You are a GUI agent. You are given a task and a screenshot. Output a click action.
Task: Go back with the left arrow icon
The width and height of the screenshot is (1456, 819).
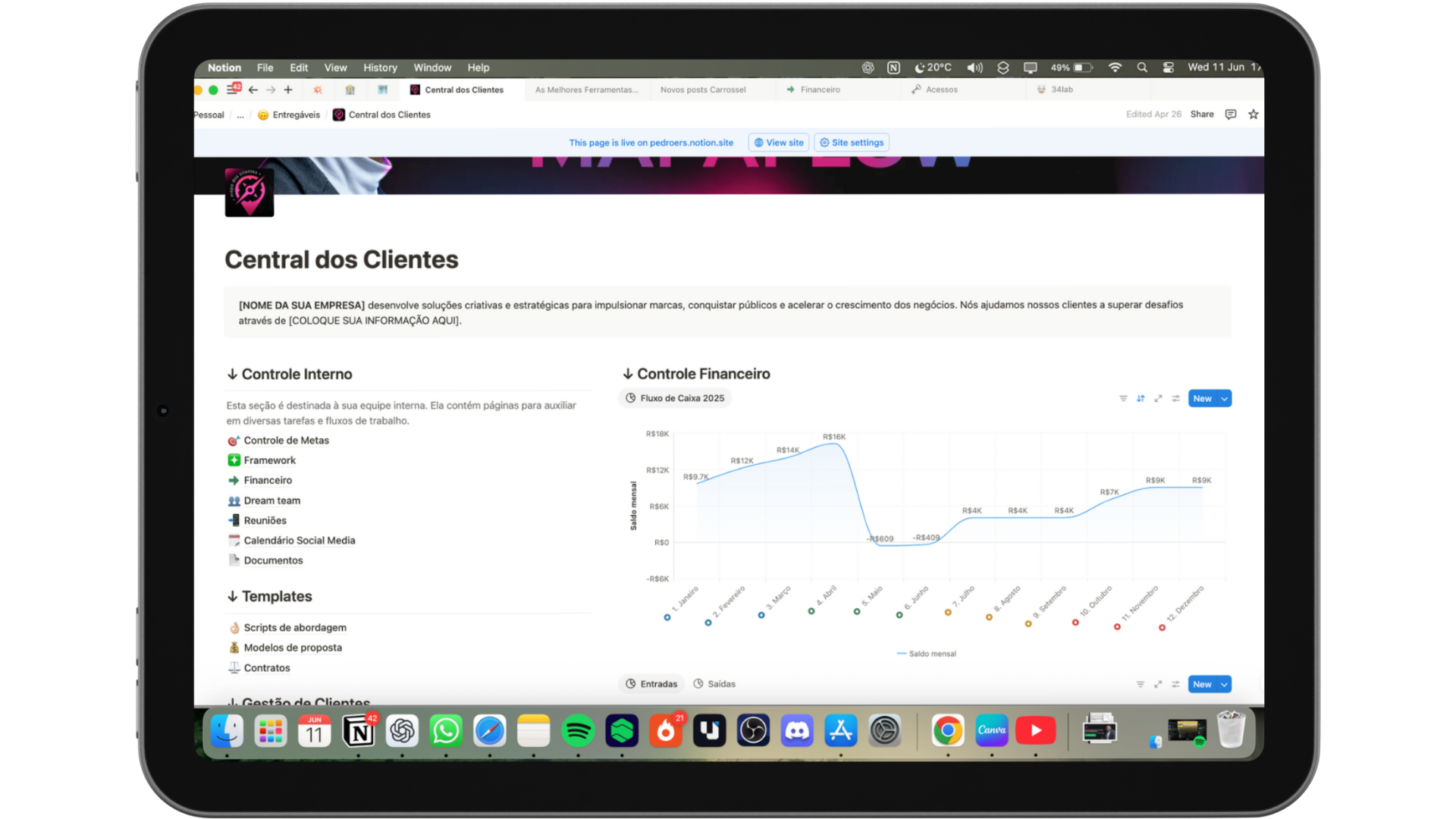click(253, 89)
